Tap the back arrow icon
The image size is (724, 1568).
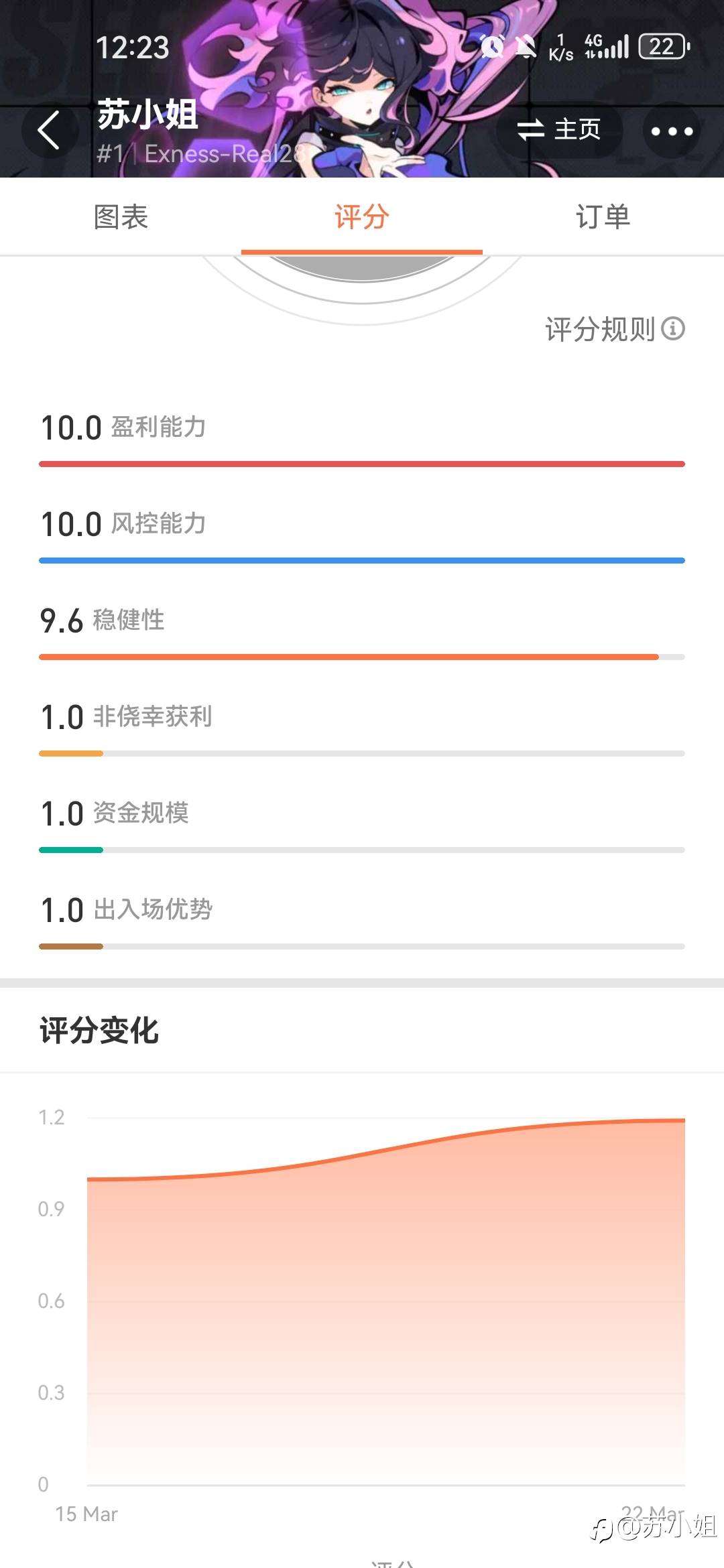pyautogui.click(x=49, y=130)
